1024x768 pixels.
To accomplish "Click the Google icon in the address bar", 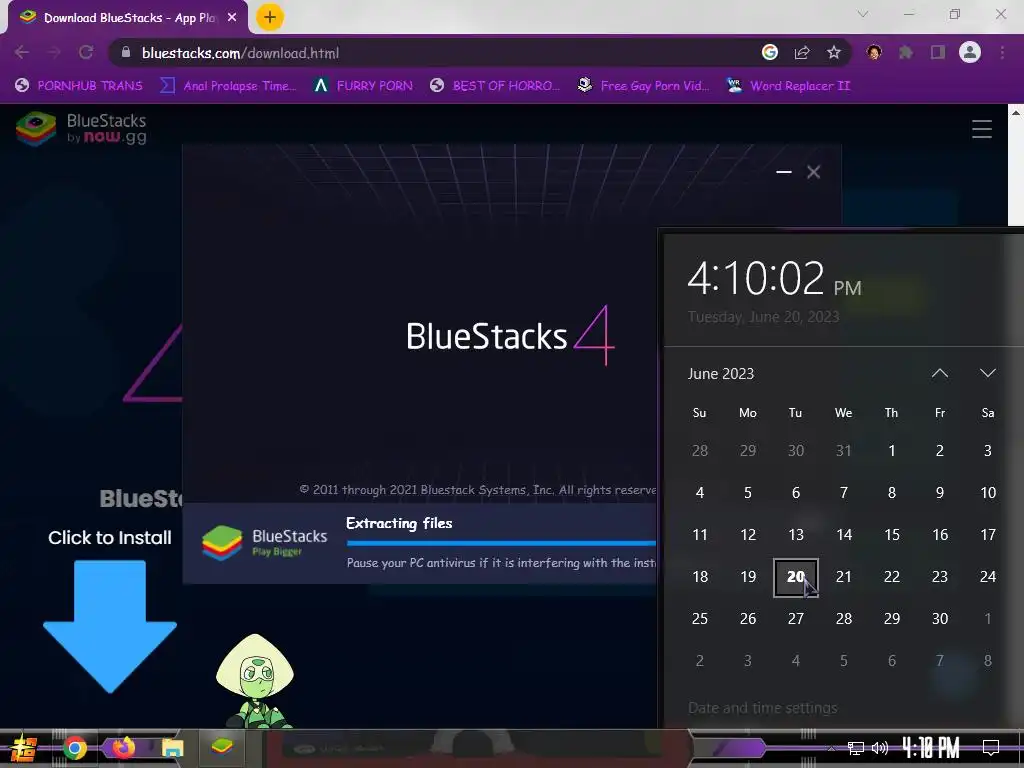I will (770, 52).
